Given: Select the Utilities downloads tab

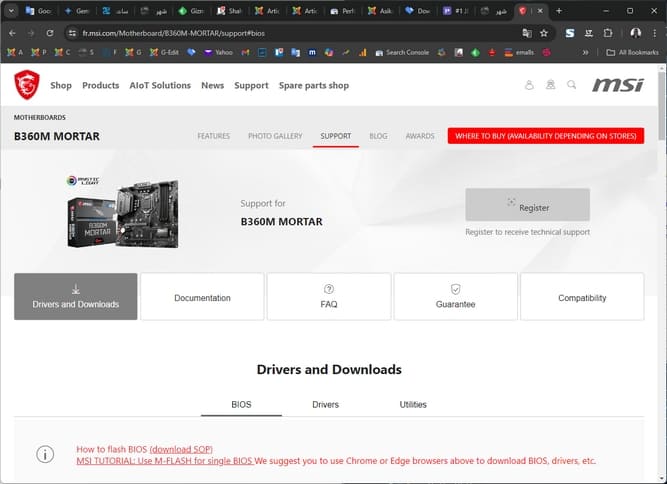Looking at the screenshot, I should tap(413, 404).
